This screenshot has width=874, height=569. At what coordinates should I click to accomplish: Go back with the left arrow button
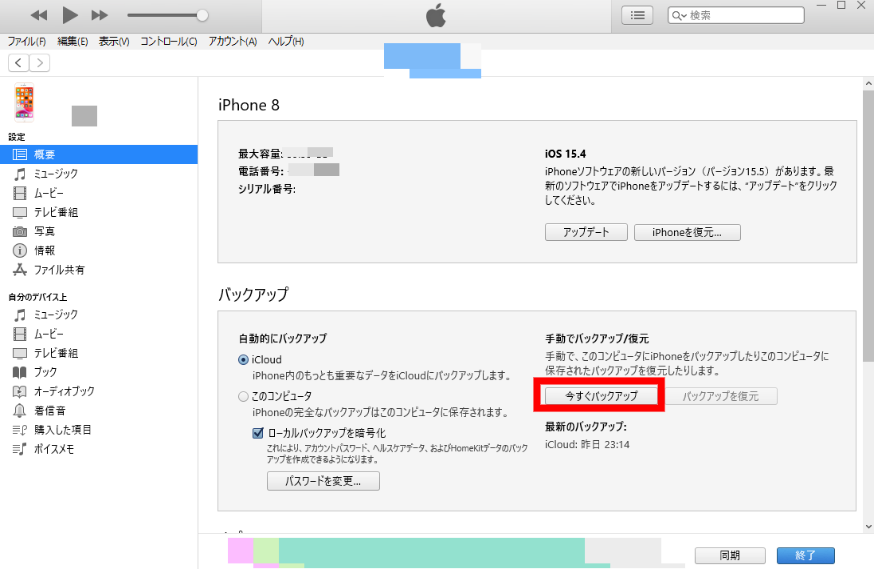pyautogui.click(x=18, y=62)
